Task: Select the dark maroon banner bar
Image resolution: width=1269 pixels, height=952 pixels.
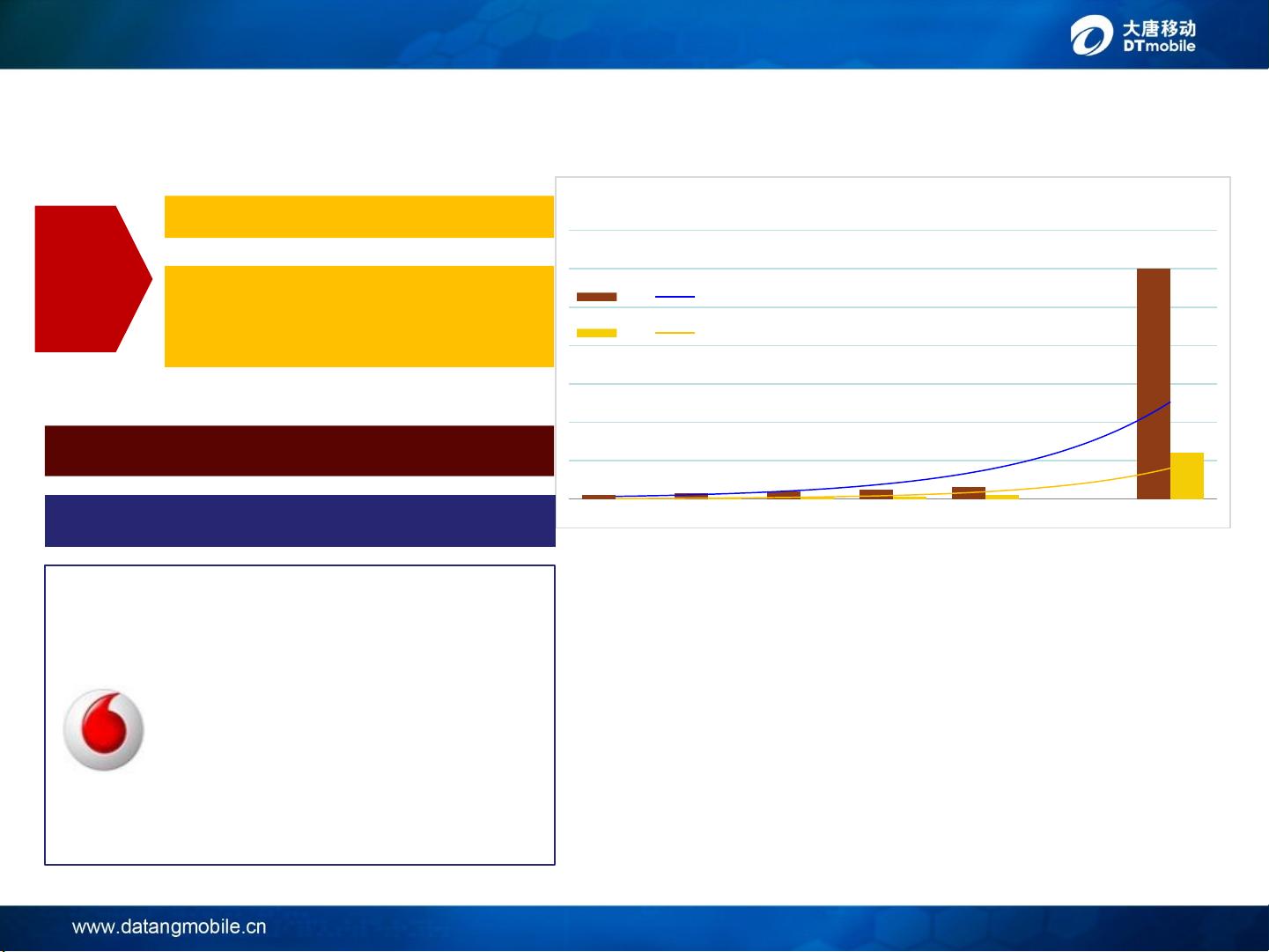Action: (x=299, y=451)
